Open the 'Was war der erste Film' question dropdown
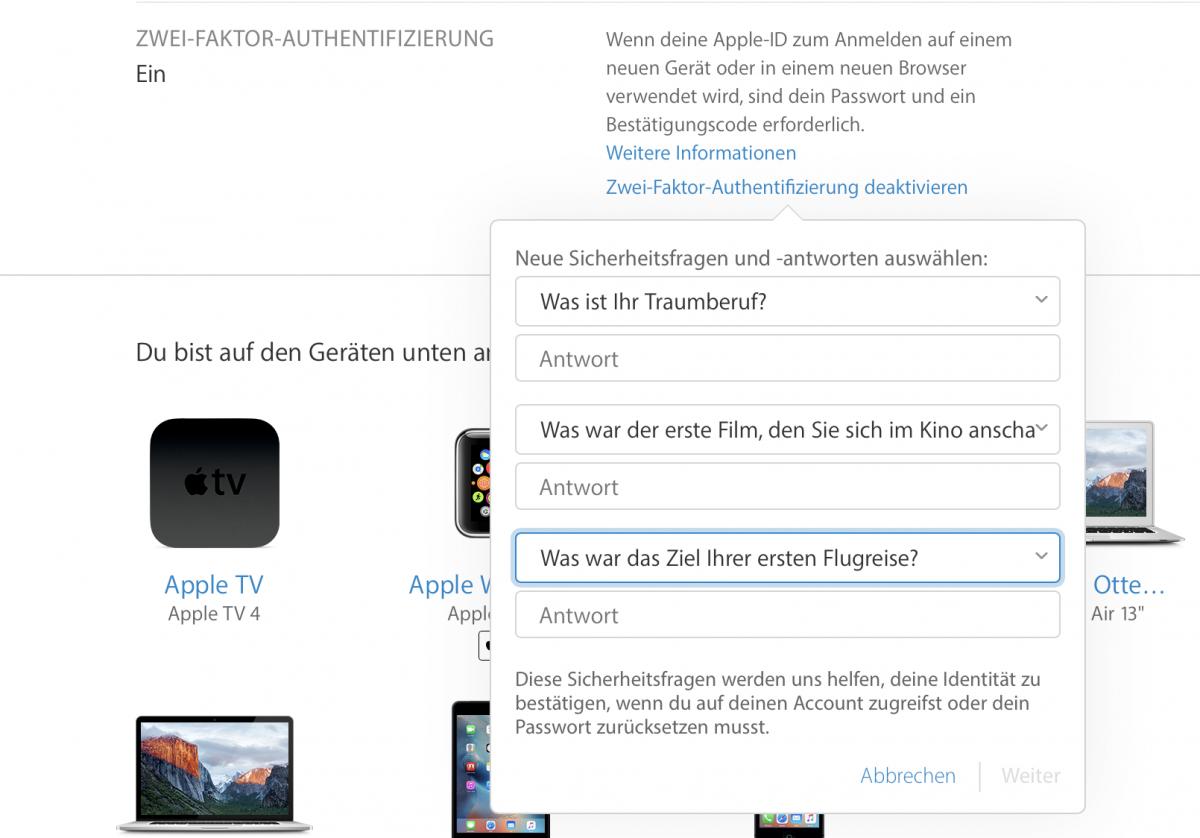1200x838 pixels. 787,430
